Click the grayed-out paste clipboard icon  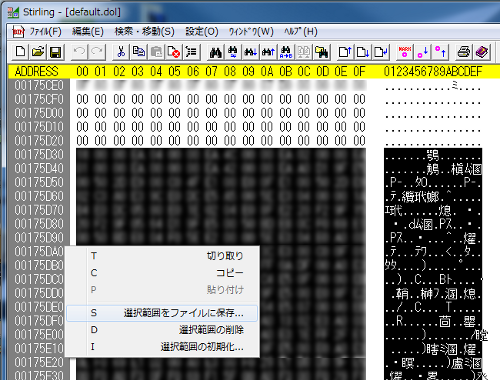(x=156, y=52)
